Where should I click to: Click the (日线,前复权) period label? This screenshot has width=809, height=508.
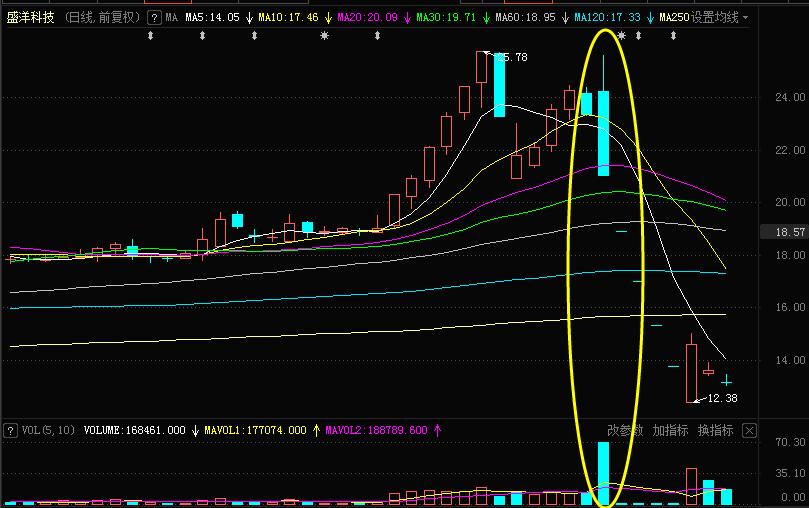(x=103, y=18)
